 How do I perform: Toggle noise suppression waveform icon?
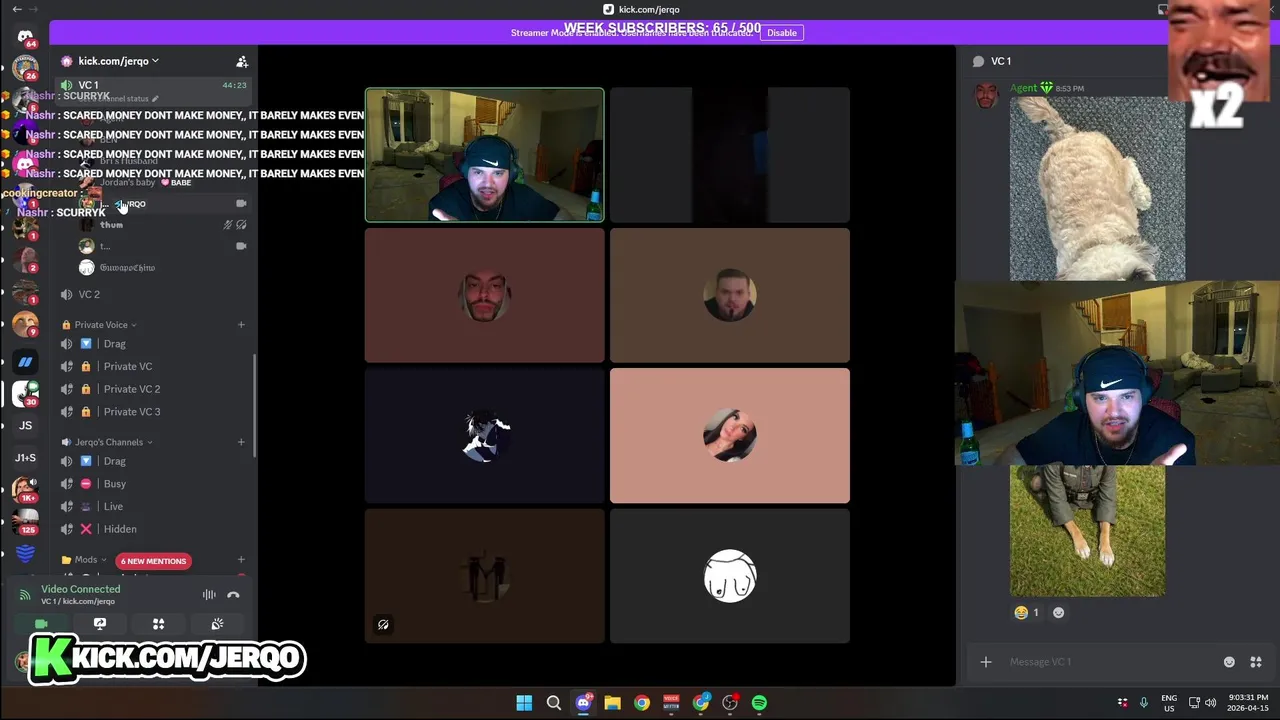click(x=209, y=595)
